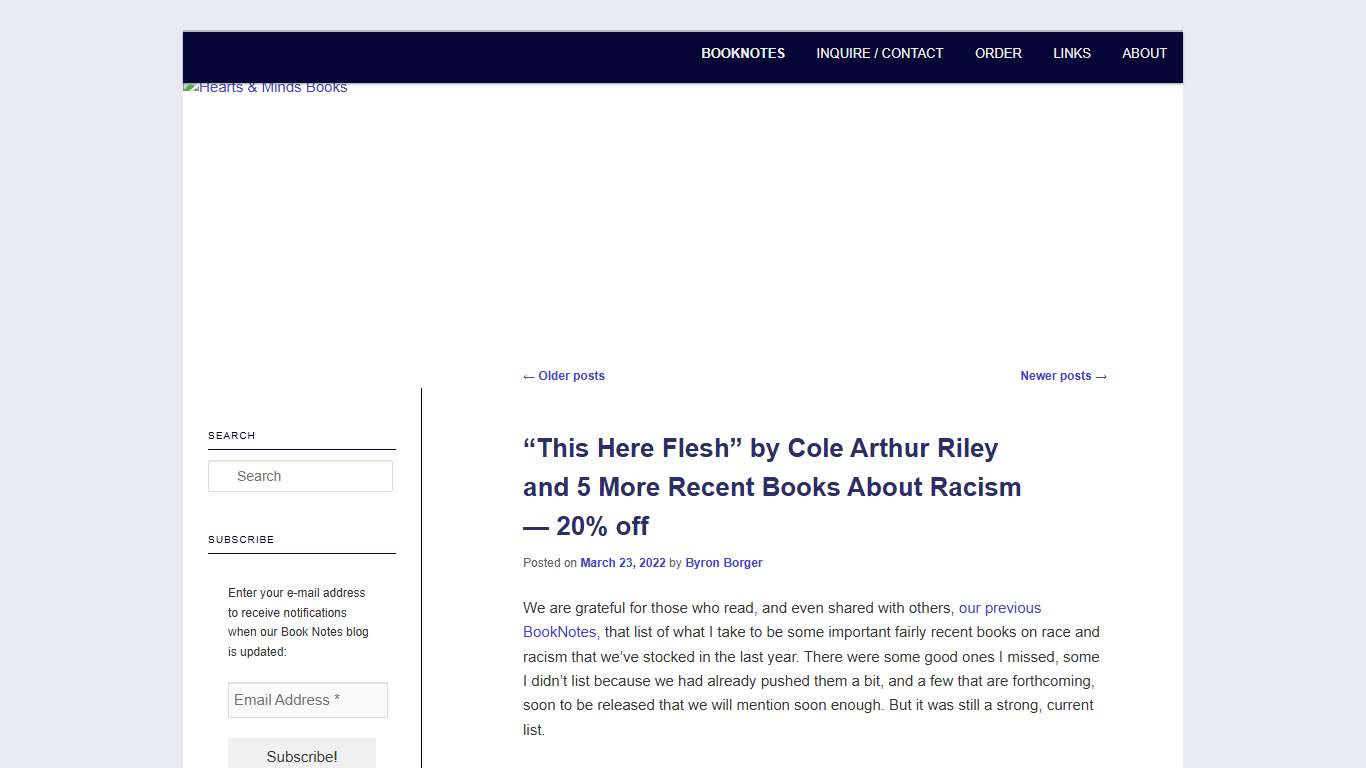The width and height of the screenshot is (1366, 768).
Task: Click the Hearts & Minds Books logo
Action: coord(266,88)
